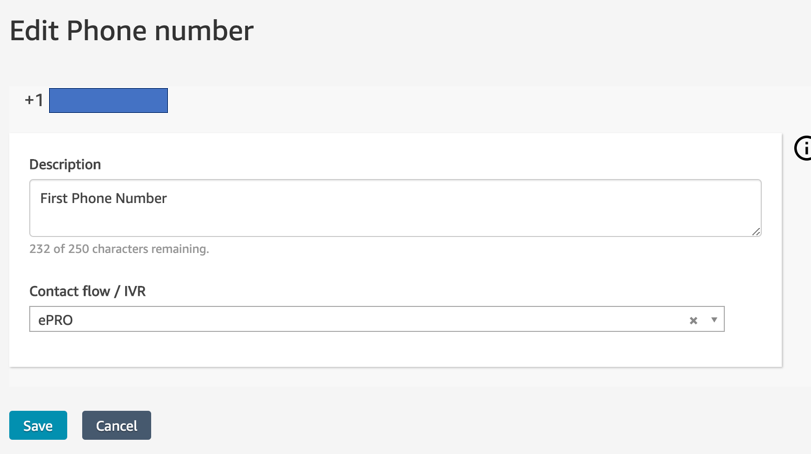Click the Description field label
811x454 pixels.
pos(65,164)
